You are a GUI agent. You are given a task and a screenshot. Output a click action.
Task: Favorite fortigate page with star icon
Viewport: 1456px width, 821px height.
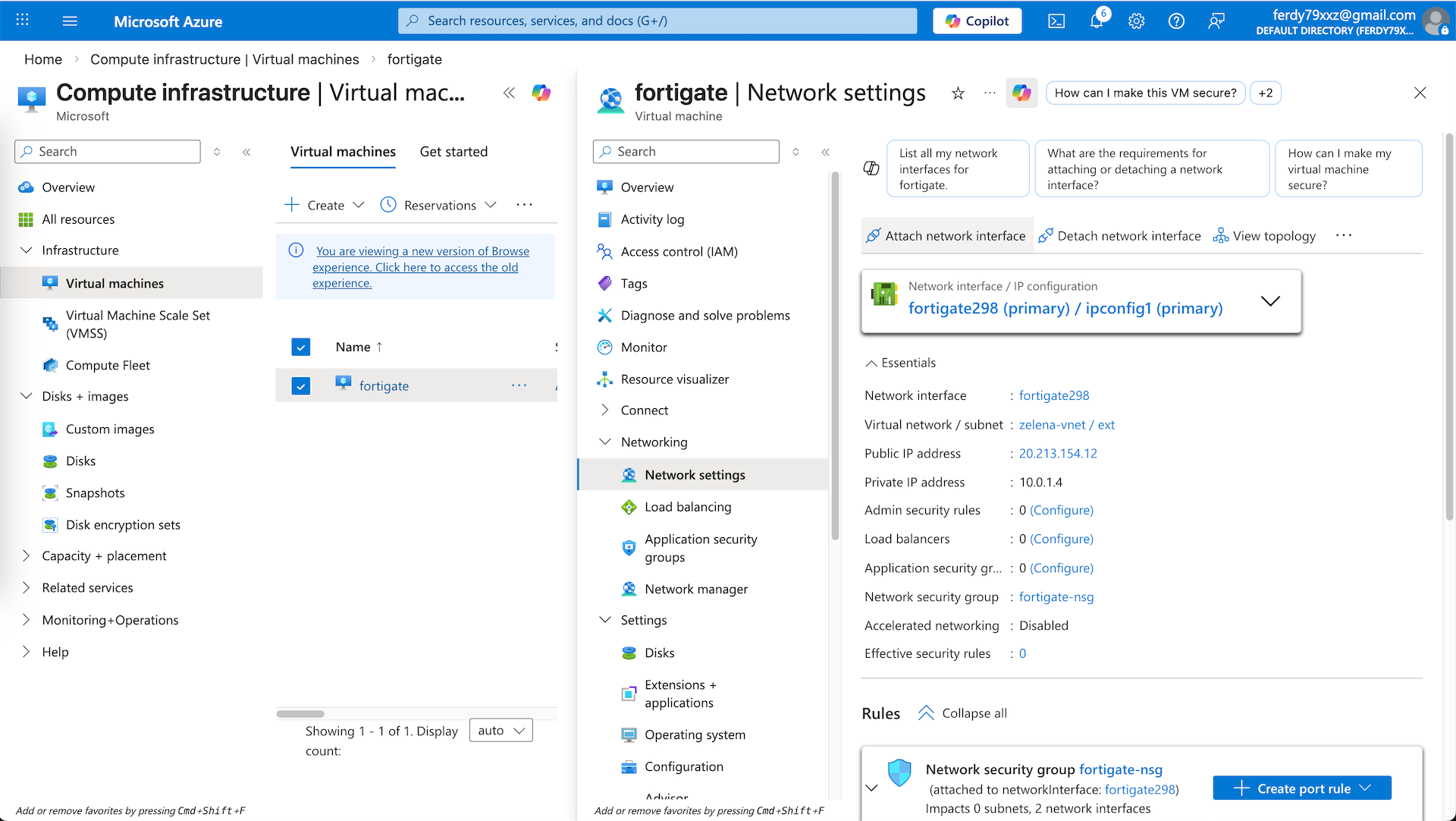(x=958, y=93)
